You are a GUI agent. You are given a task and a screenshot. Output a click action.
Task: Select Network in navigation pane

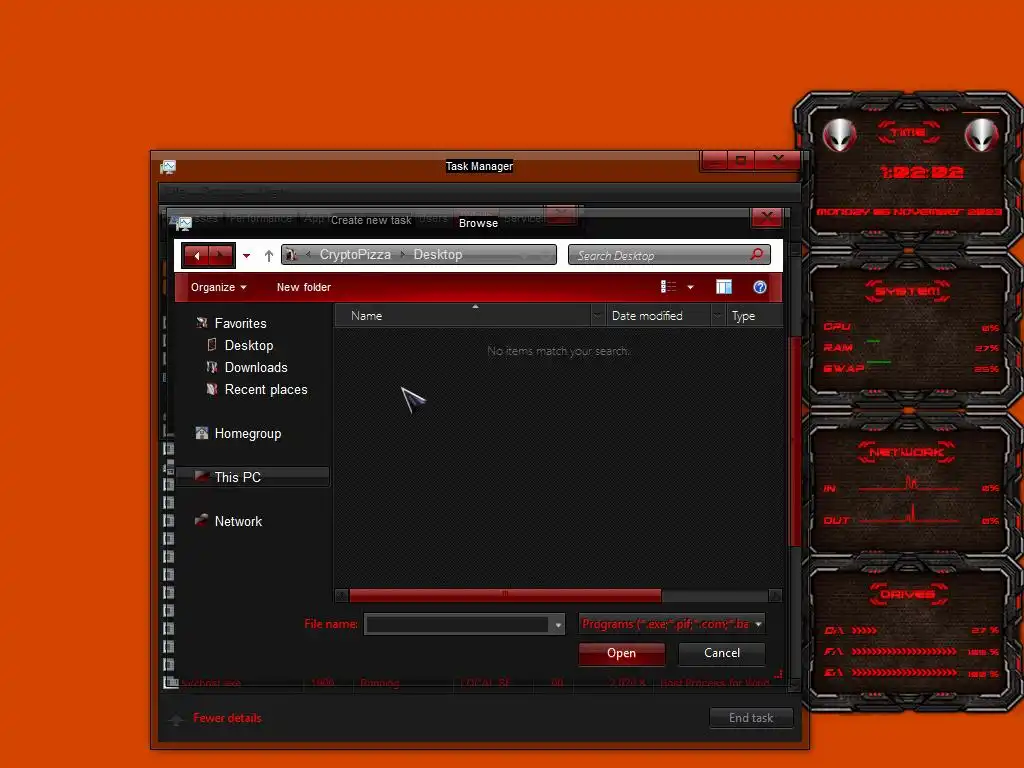tap(238, 522)
